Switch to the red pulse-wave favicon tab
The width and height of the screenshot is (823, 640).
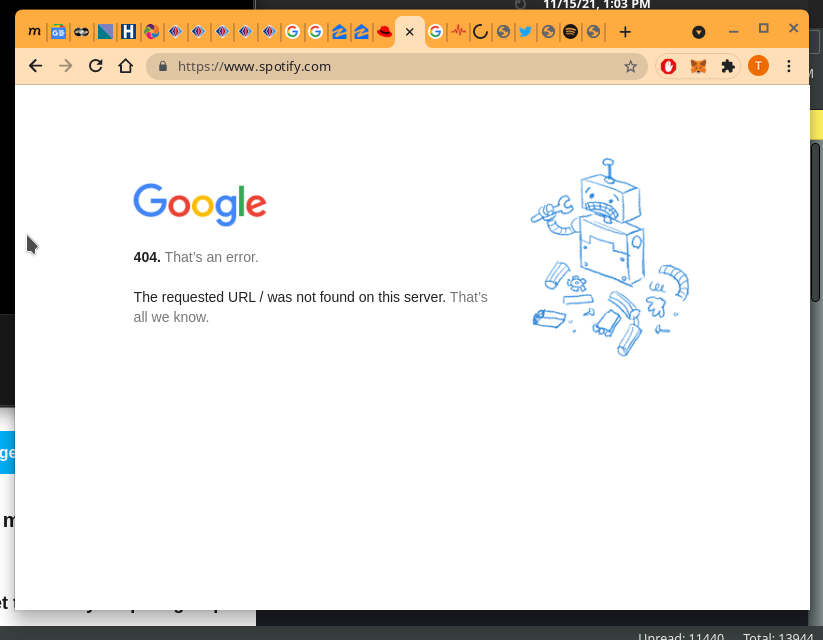click(x=458, y=32)
